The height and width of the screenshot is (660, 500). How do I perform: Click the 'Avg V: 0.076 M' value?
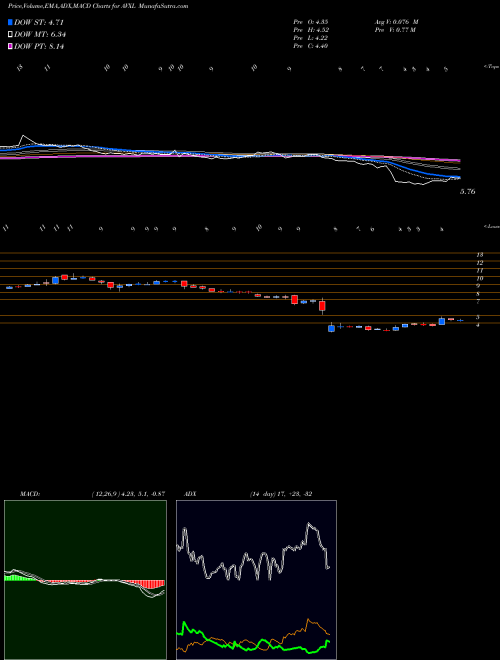[396, 21]
